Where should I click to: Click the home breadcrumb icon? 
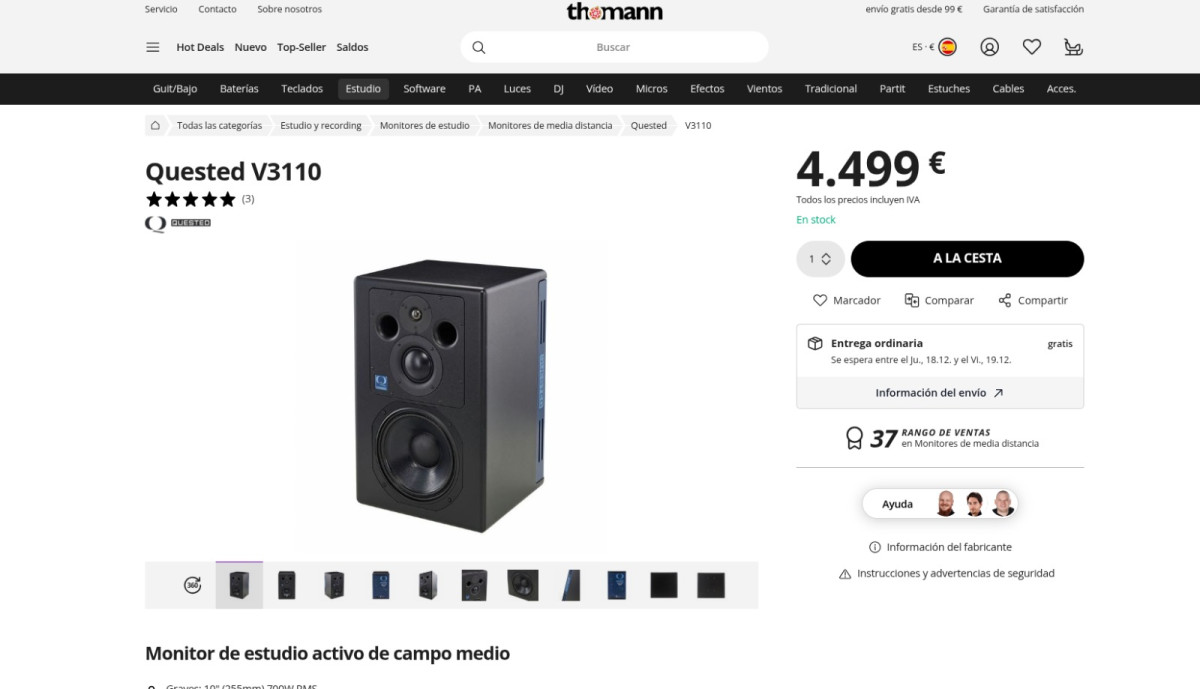coord(155,125)
